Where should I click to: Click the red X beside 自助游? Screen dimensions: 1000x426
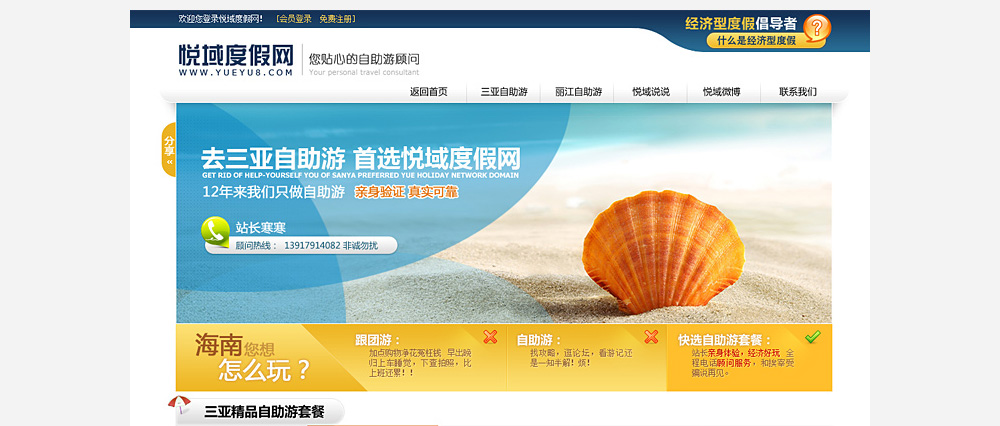651,337
